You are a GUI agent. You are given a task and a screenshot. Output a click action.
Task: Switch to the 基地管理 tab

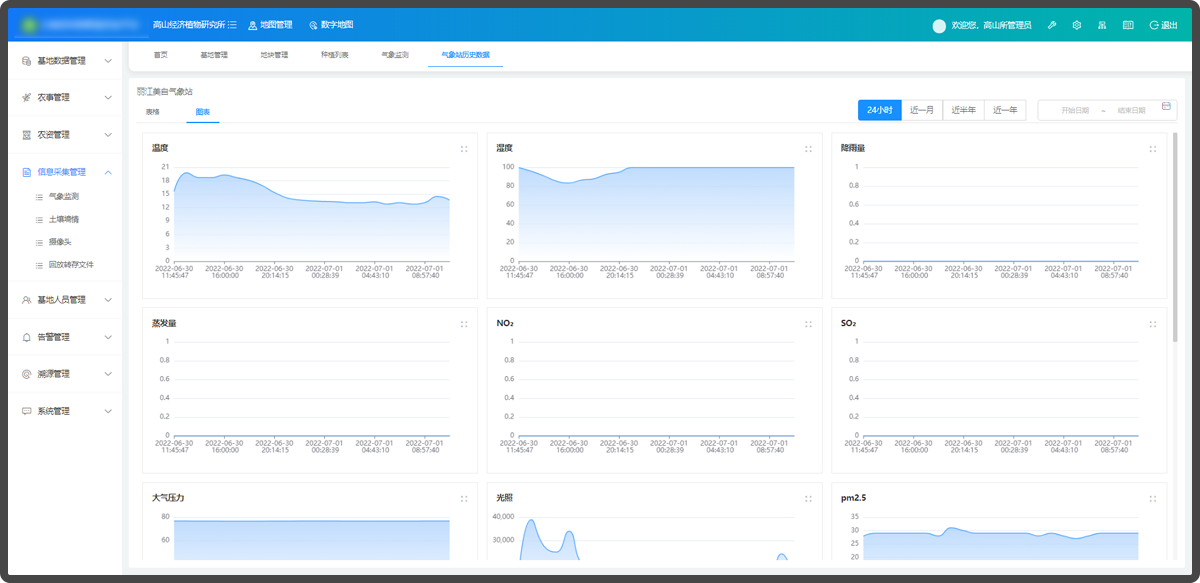[214, 55]
